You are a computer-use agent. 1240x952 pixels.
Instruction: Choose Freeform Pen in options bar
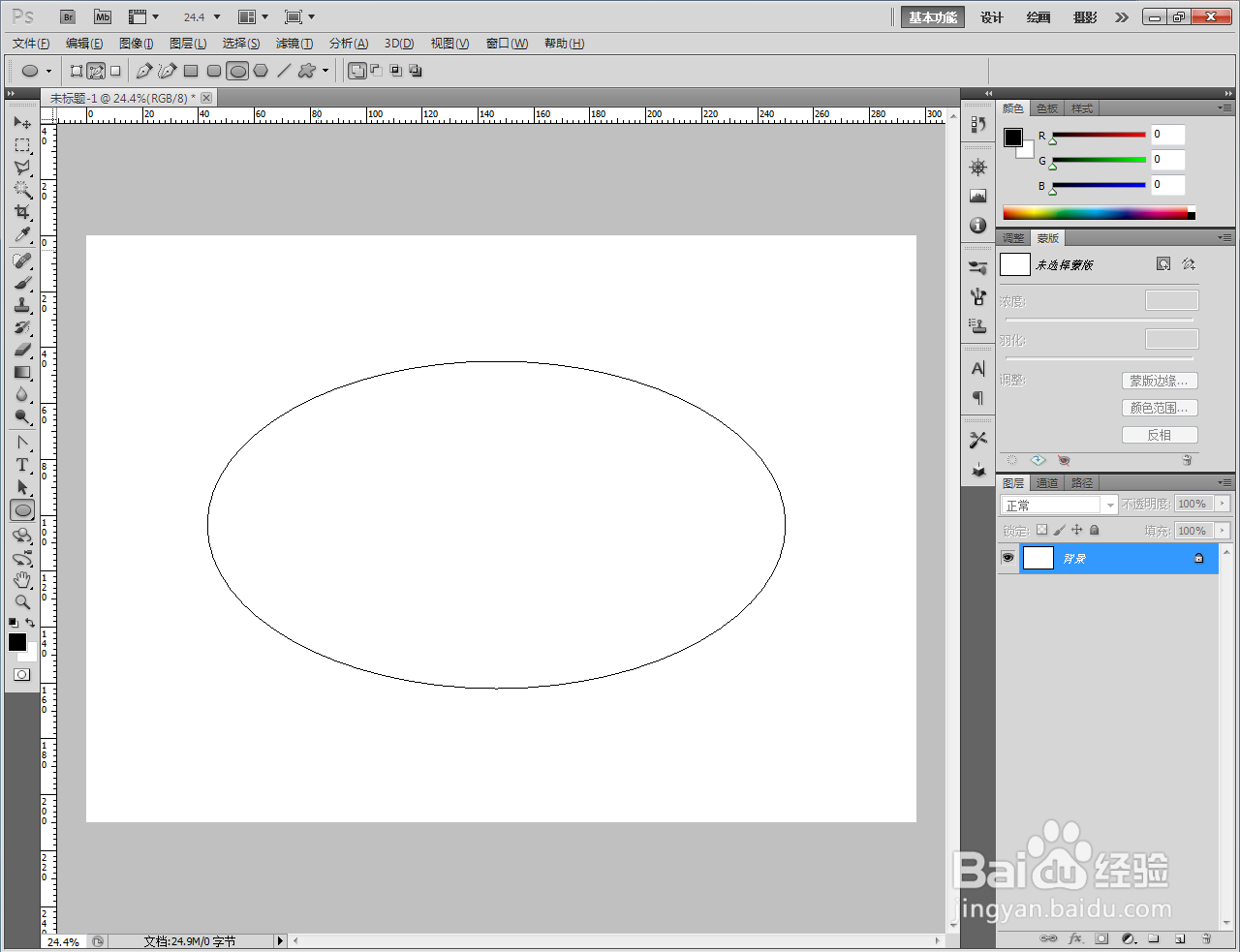[x=168, y=71]
